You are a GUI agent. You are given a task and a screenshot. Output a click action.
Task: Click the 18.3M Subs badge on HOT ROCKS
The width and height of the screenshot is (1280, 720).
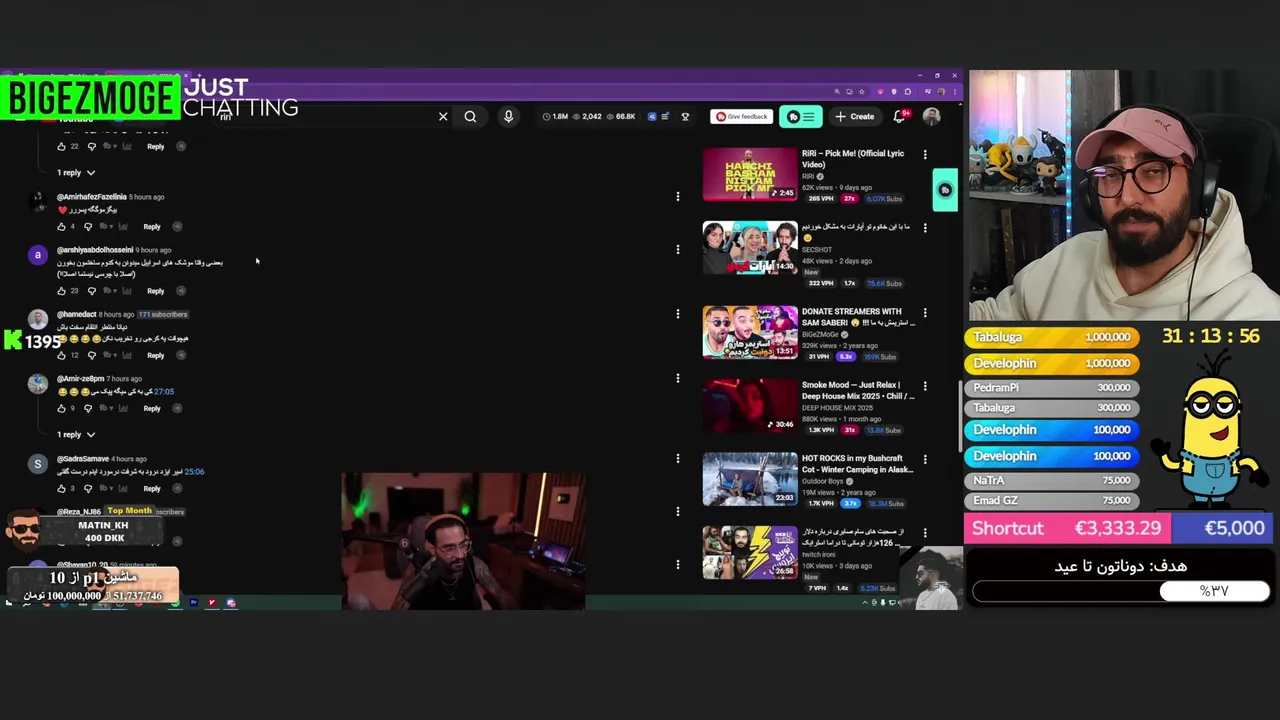[884, 504]
